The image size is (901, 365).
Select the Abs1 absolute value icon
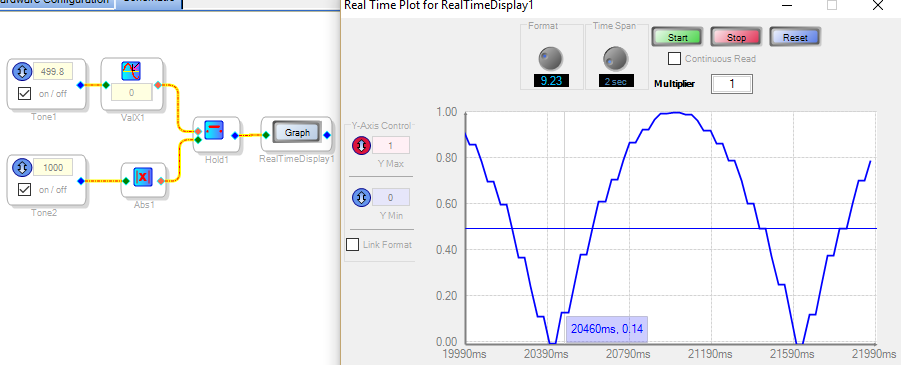[x=143, y=177]
